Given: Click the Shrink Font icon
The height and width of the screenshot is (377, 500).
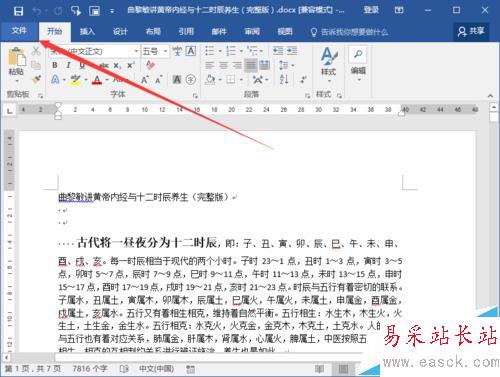Looking at the screenshot, I should tap(158, 80).
